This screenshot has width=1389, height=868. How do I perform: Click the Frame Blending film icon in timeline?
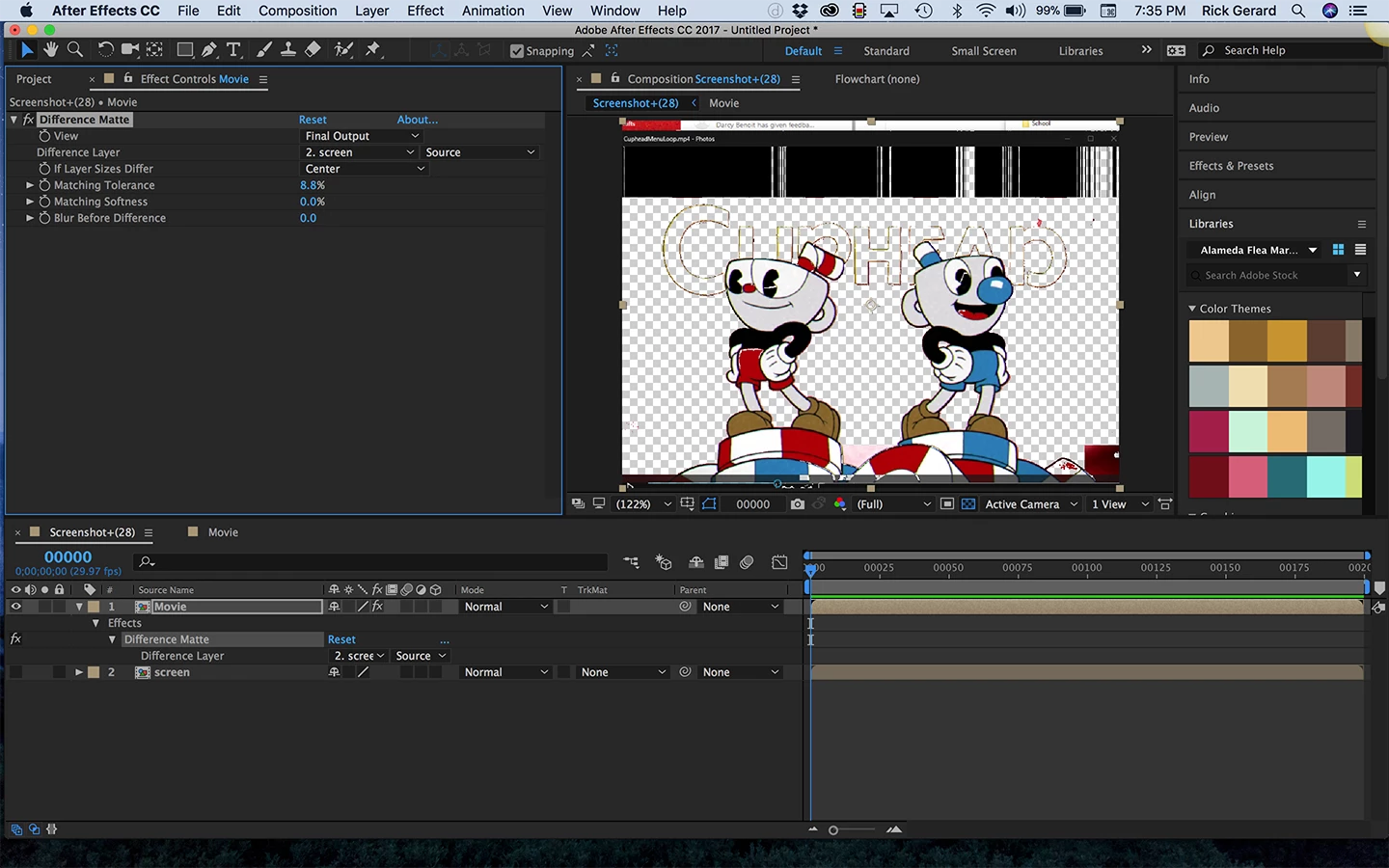pos(721,562)
